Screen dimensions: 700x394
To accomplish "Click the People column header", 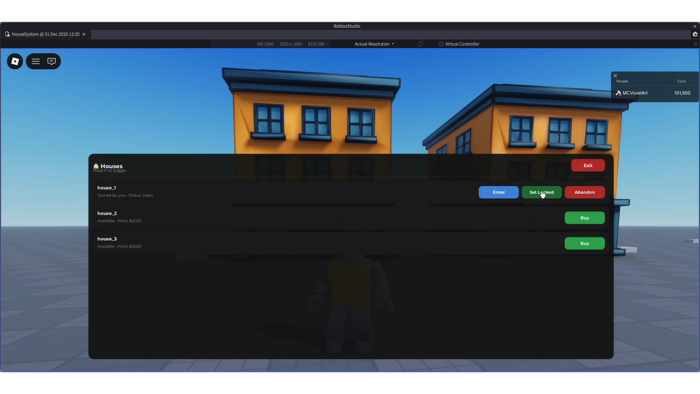I will point(622,81).
